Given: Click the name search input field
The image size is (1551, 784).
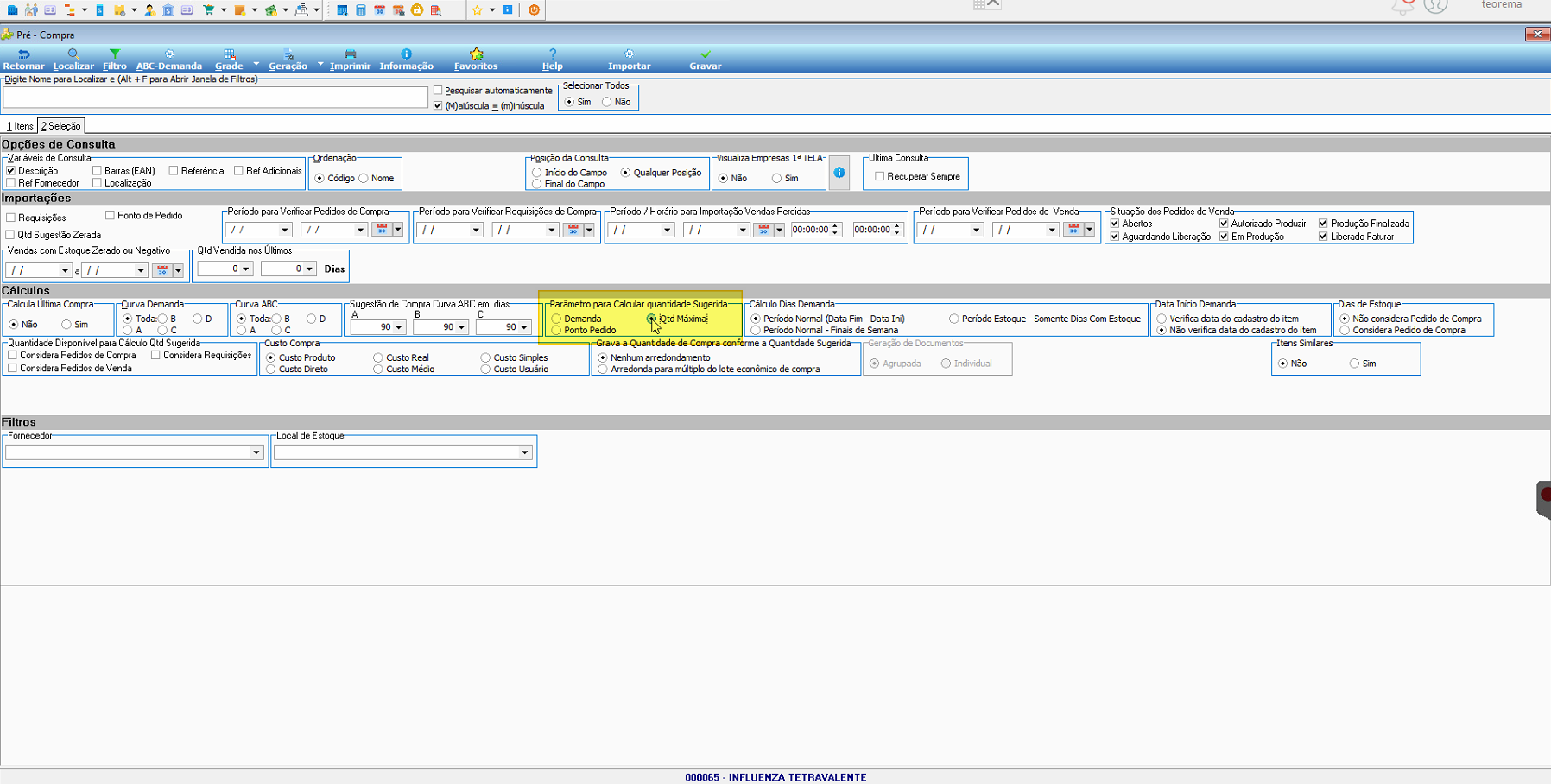Looking at the screenshot, I should (x=215, y=98).
